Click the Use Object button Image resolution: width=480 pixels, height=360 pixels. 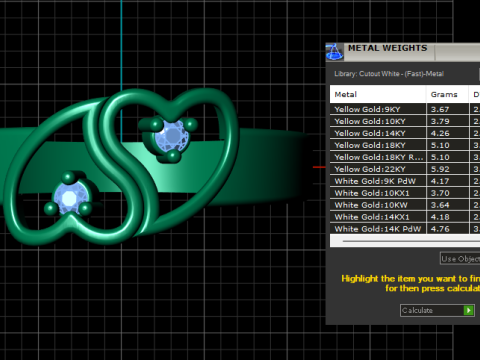click(x=460, y=259)
